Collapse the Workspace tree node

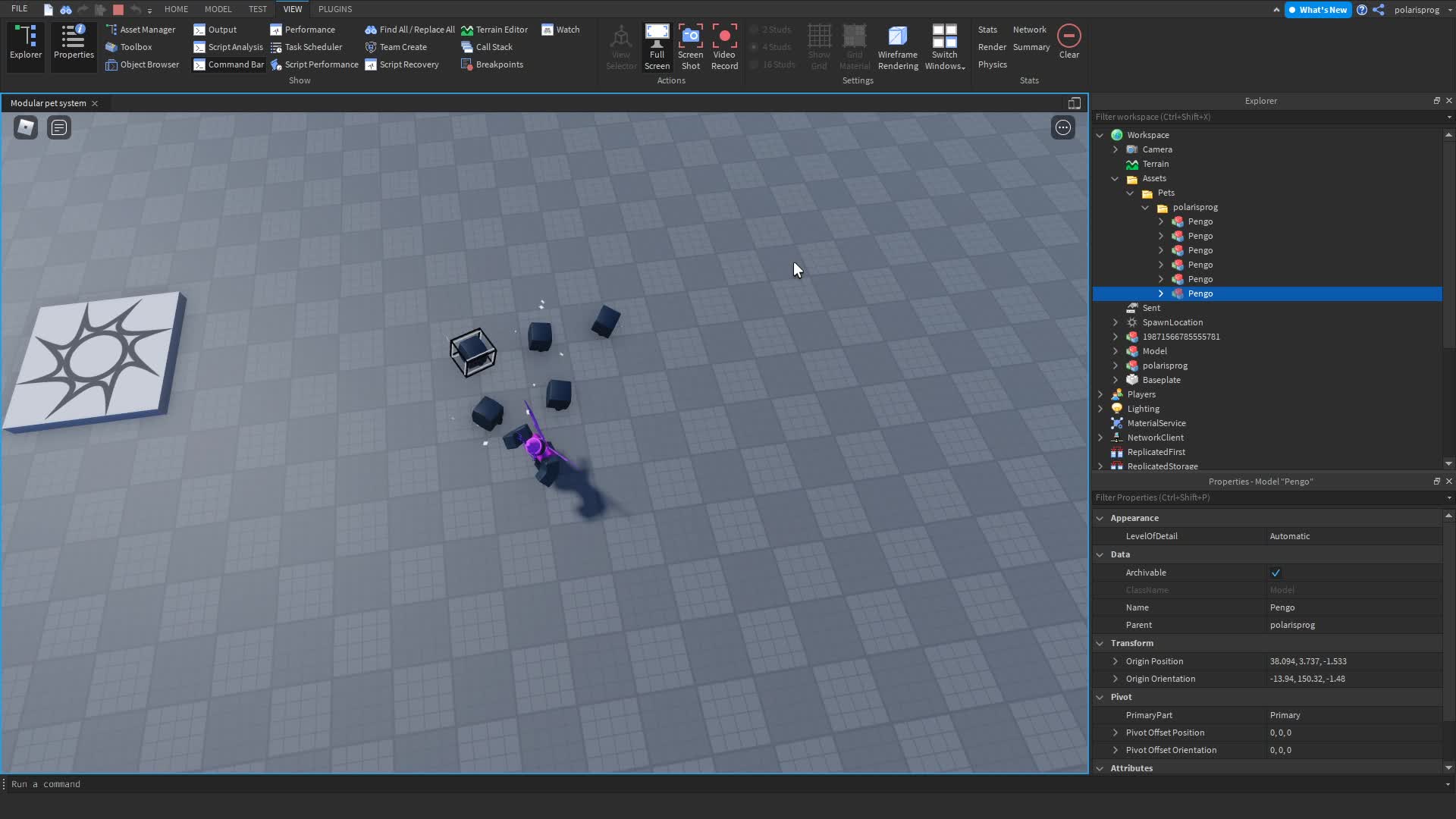tap(1100, 135)
